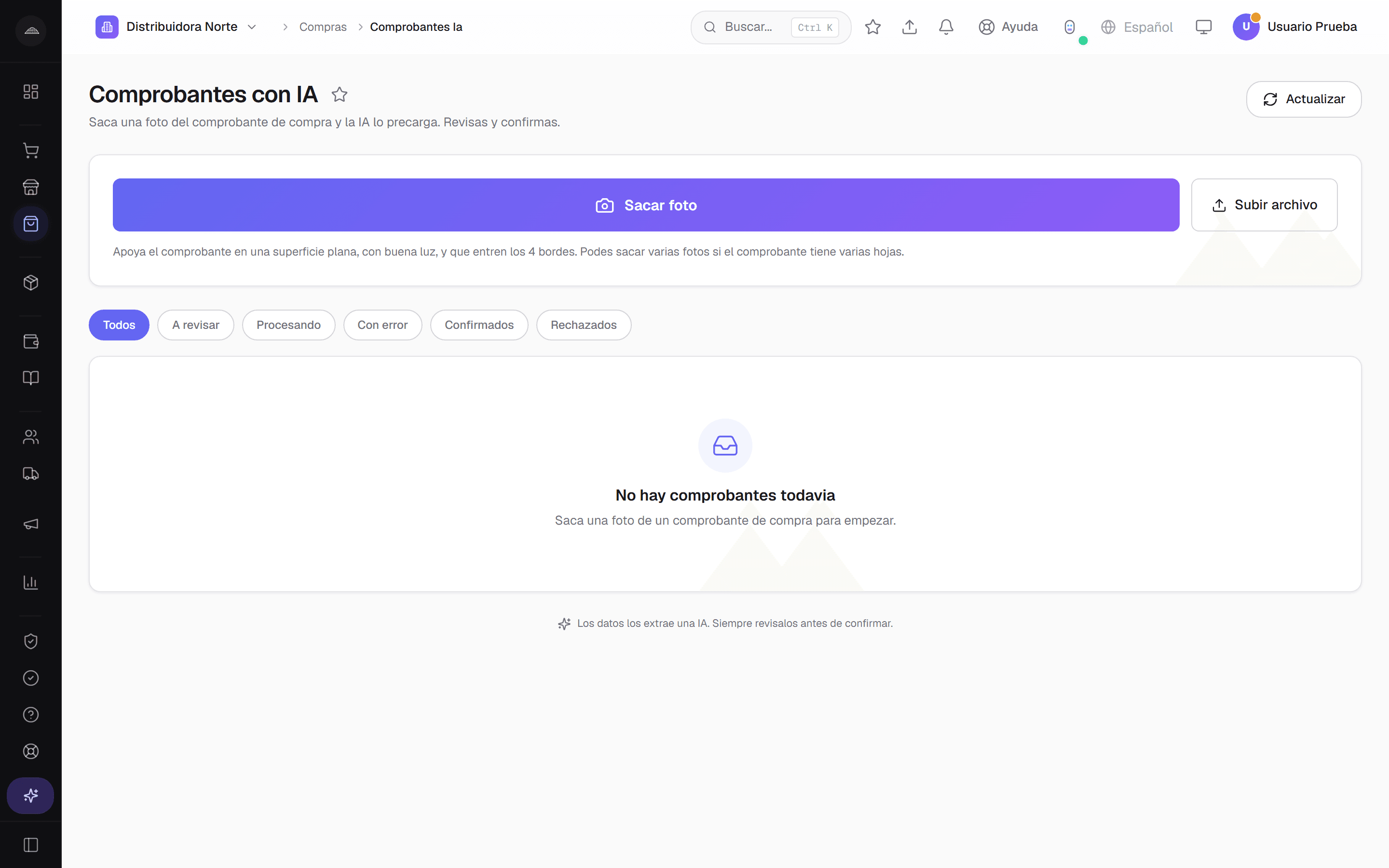Open the circle check sidebar icon
The image size is (1389, 868).
coord(30,678)
